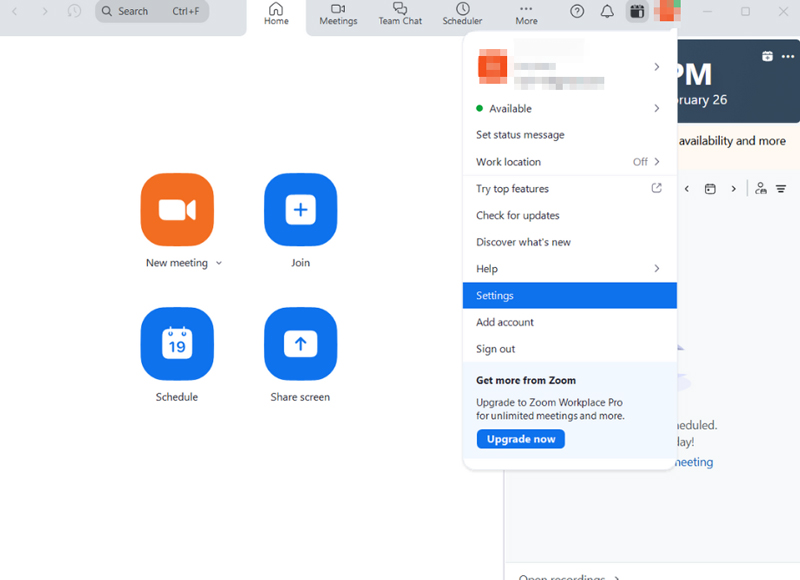The width and height of the screenshot is (800, 580).
Task: Open the Schedule calendar icon
Action: pos(177,344)
